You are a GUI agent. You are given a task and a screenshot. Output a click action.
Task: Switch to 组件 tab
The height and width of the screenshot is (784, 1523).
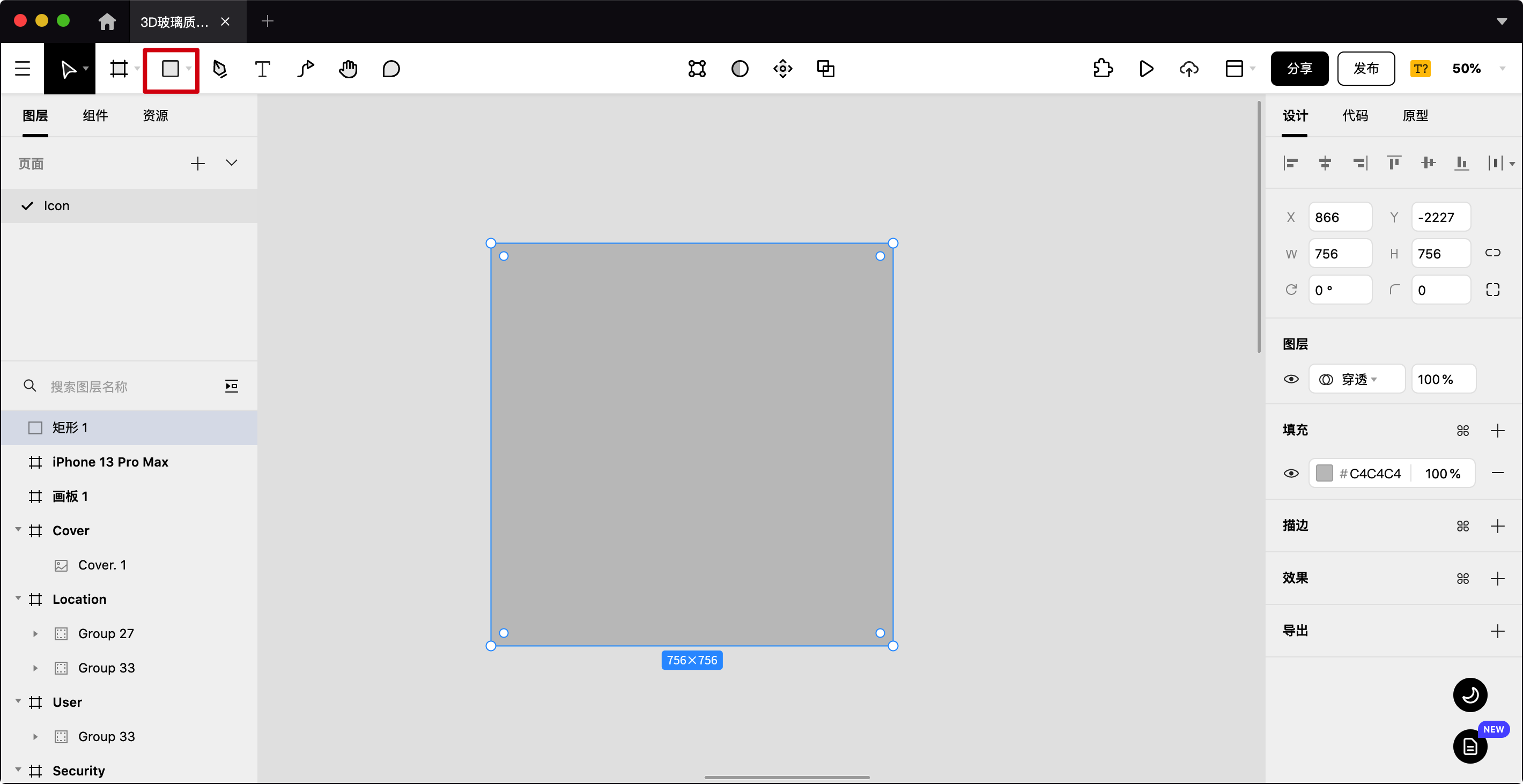pos(95,115)
